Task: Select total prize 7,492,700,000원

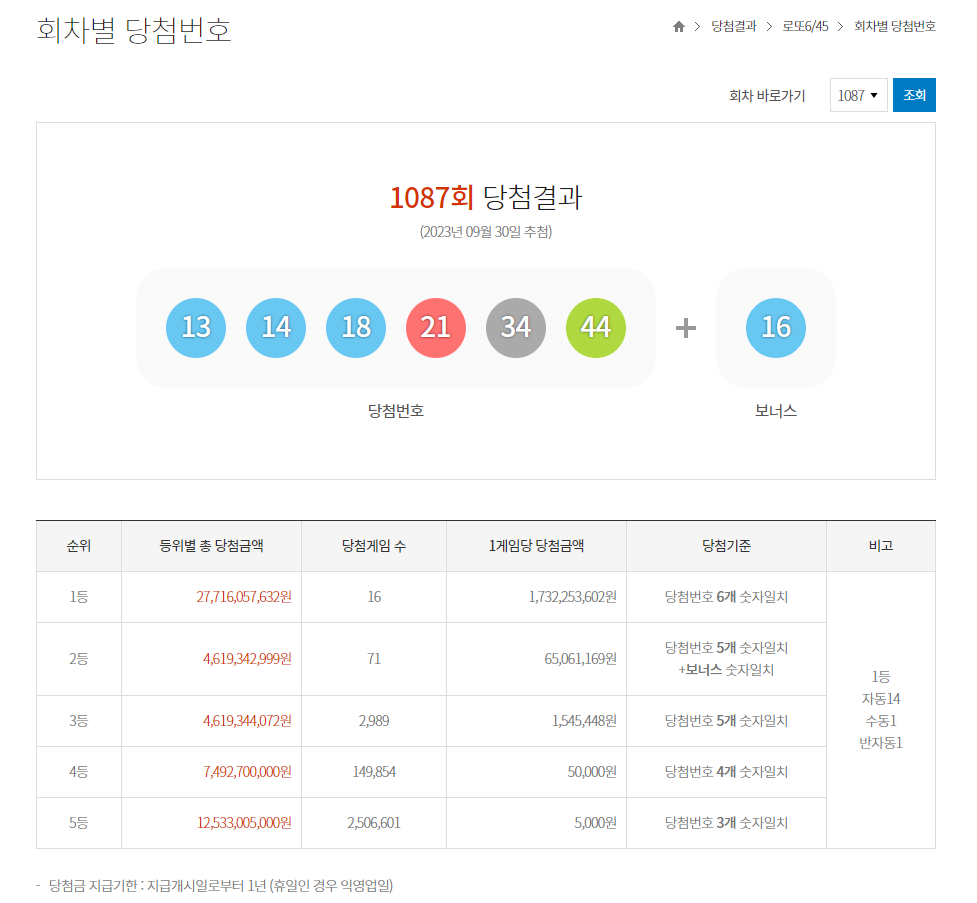Action: pyautogui.click(x=247, y=772)
